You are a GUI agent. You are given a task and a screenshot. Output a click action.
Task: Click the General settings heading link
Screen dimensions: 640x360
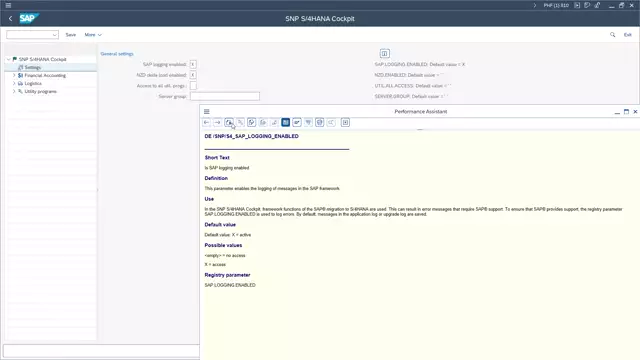click(117, 54)
